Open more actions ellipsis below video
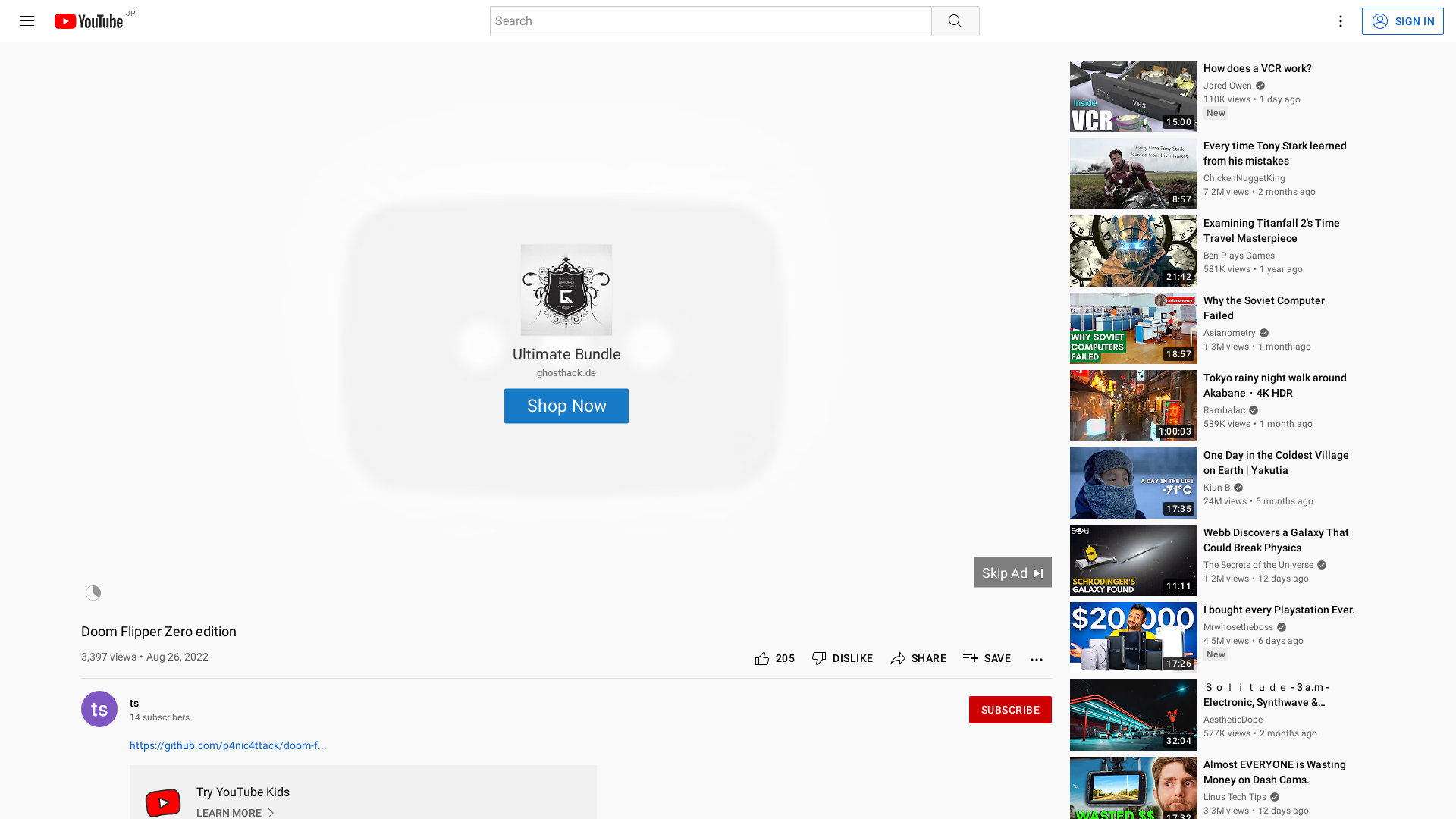Screen dimensions: 1456x819 point(1036,659)
